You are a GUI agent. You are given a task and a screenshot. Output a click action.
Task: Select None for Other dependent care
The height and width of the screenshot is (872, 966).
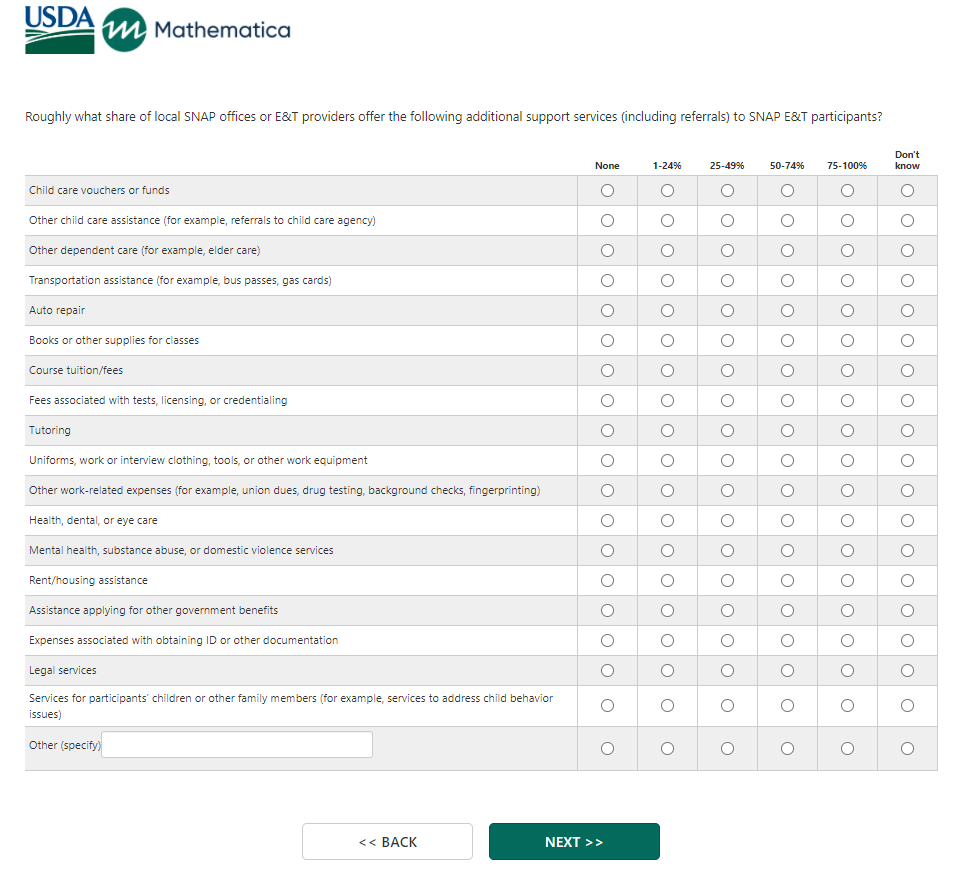(607, 251)
